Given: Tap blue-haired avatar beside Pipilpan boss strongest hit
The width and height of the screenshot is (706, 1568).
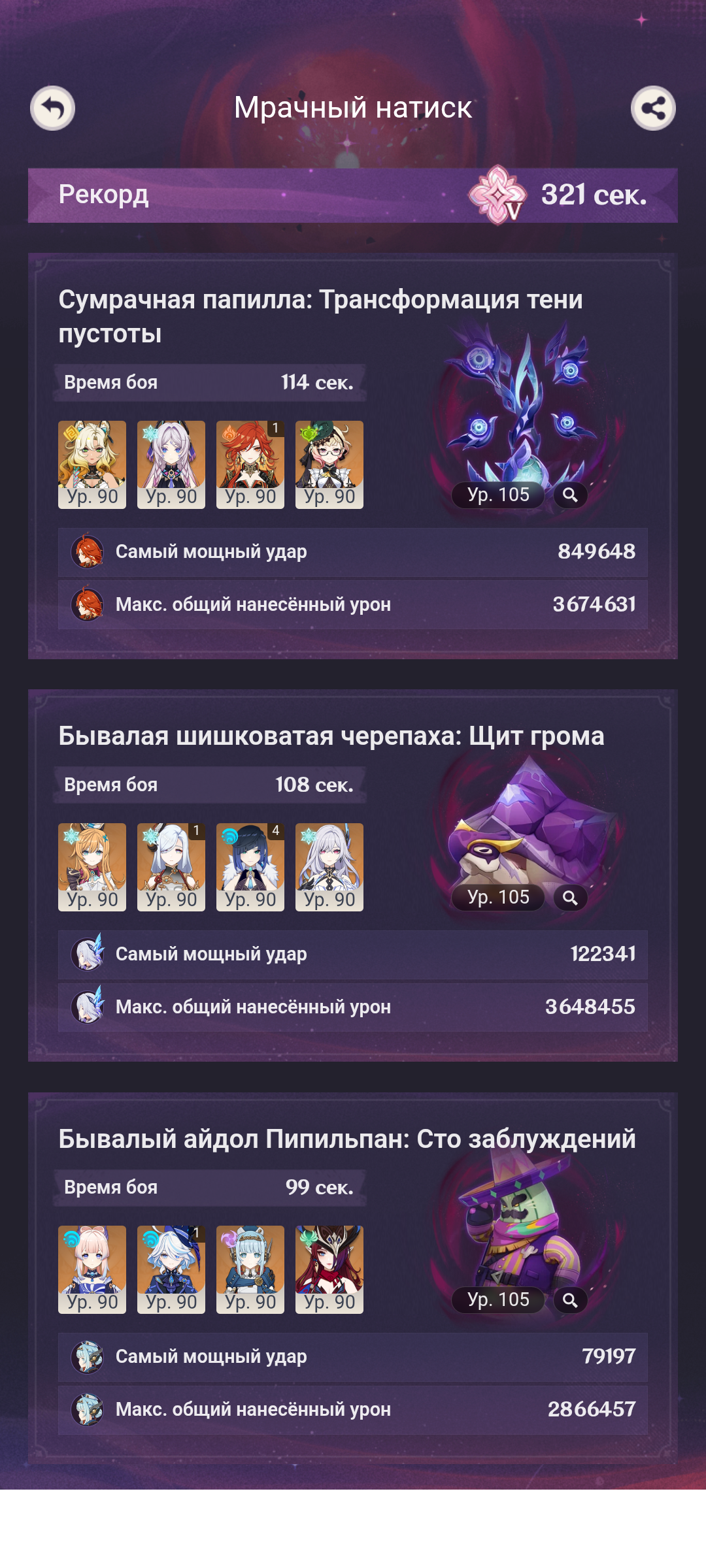Looking at the screenshot, I should [88, 1356].
